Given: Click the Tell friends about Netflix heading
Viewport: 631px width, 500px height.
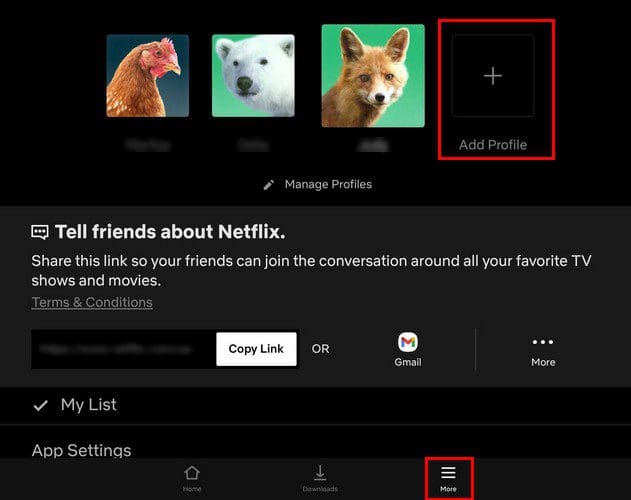Looking at the screenshot, I should pyautogui.click(x=170, y=232).
